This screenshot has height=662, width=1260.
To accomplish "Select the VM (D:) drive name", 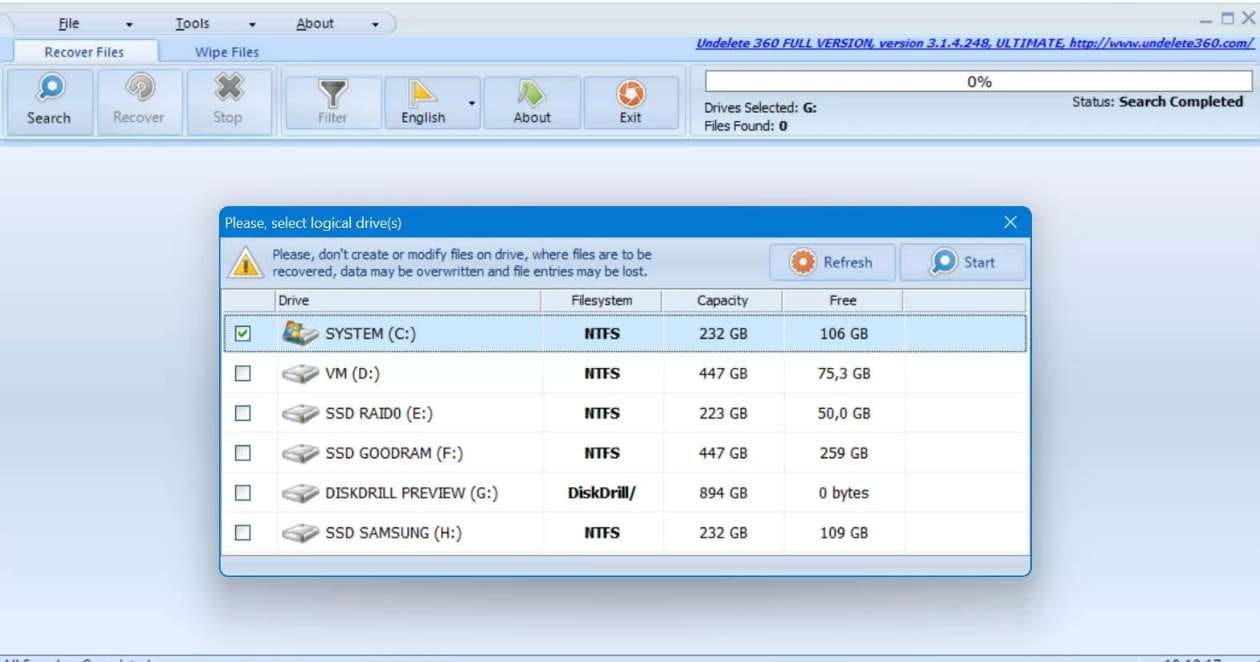I will coord(352,374).
